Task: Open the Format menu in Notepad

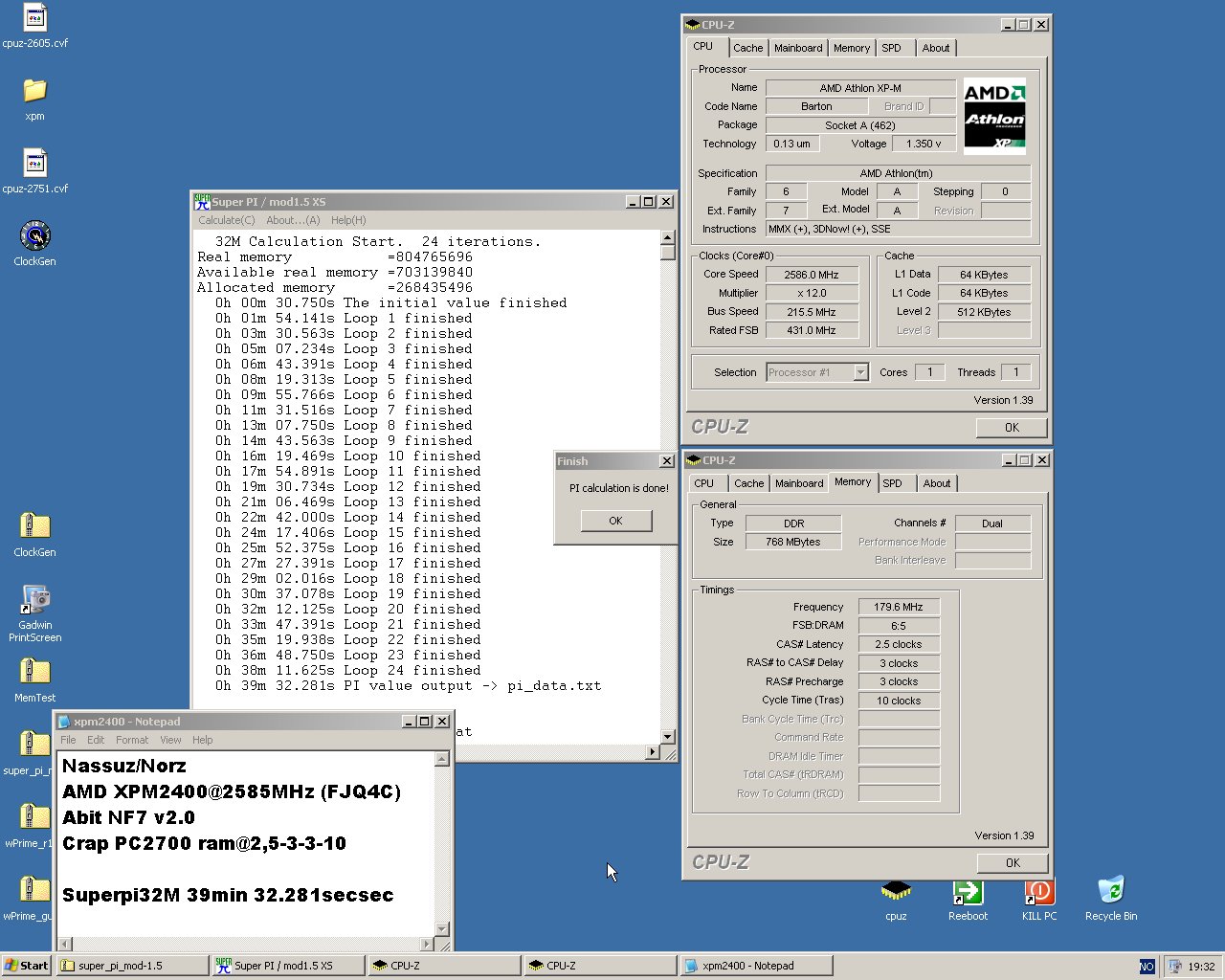Action: tap(132, 740)
